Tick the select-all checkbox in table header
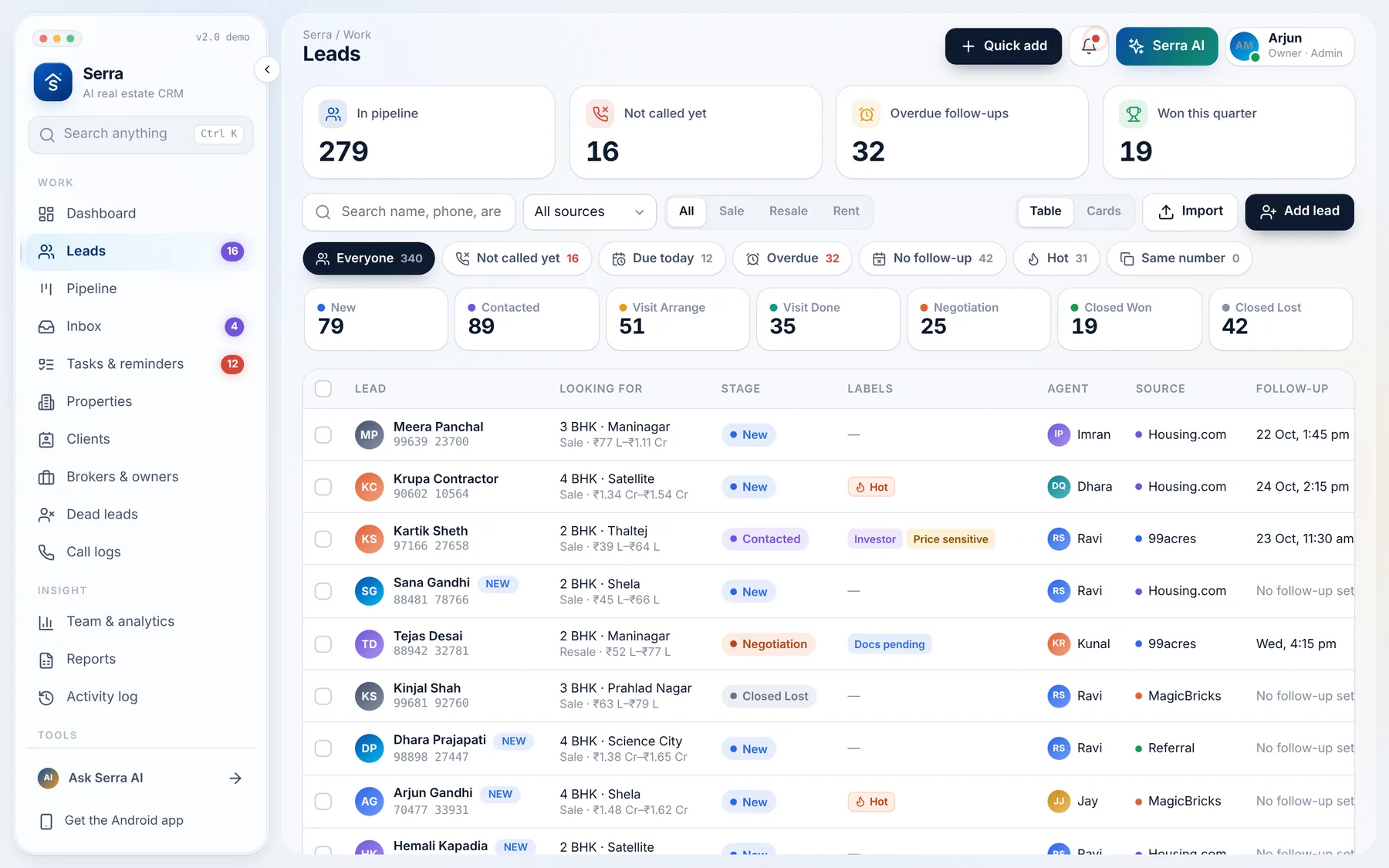 pyautogui.click(x=323, y=389)
